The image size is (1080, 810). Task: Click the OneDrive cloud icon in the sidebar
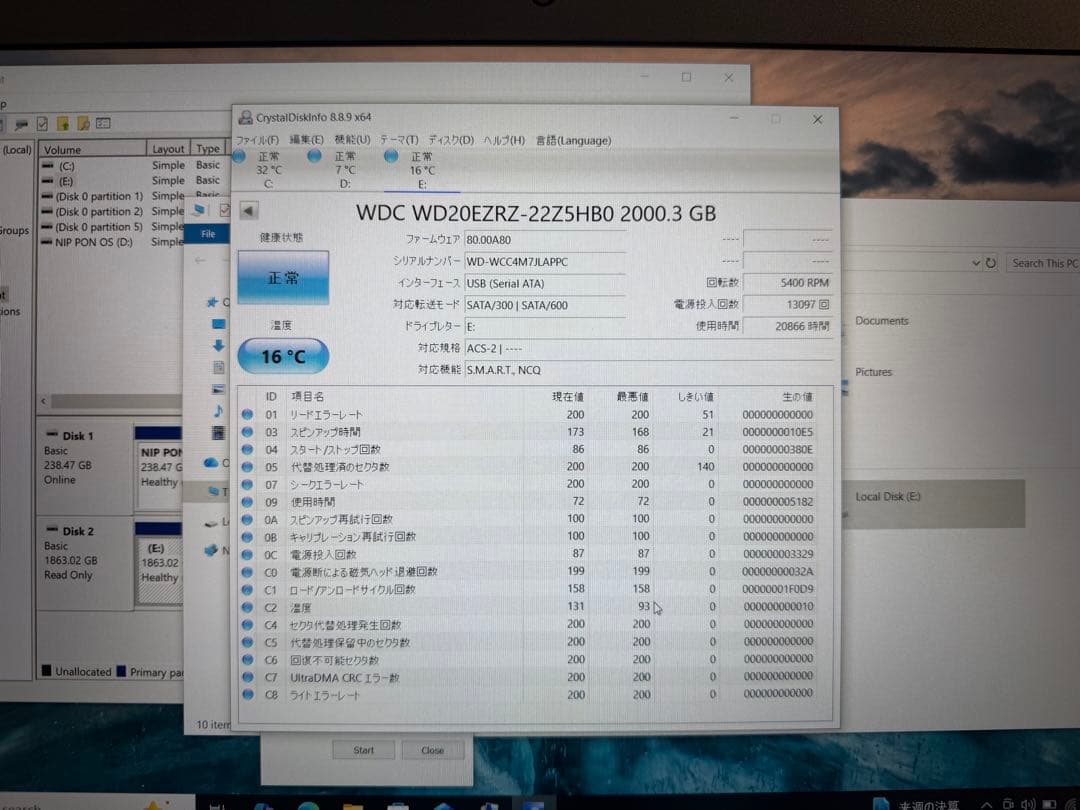(x=210, y=463)
